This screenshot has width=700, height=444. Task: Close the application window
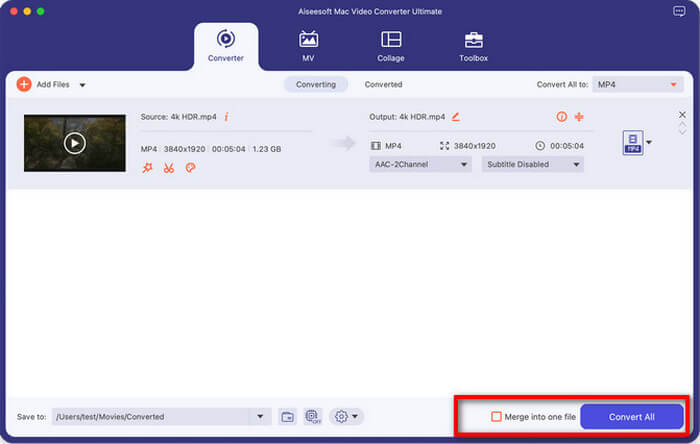(x=14, y=11)
